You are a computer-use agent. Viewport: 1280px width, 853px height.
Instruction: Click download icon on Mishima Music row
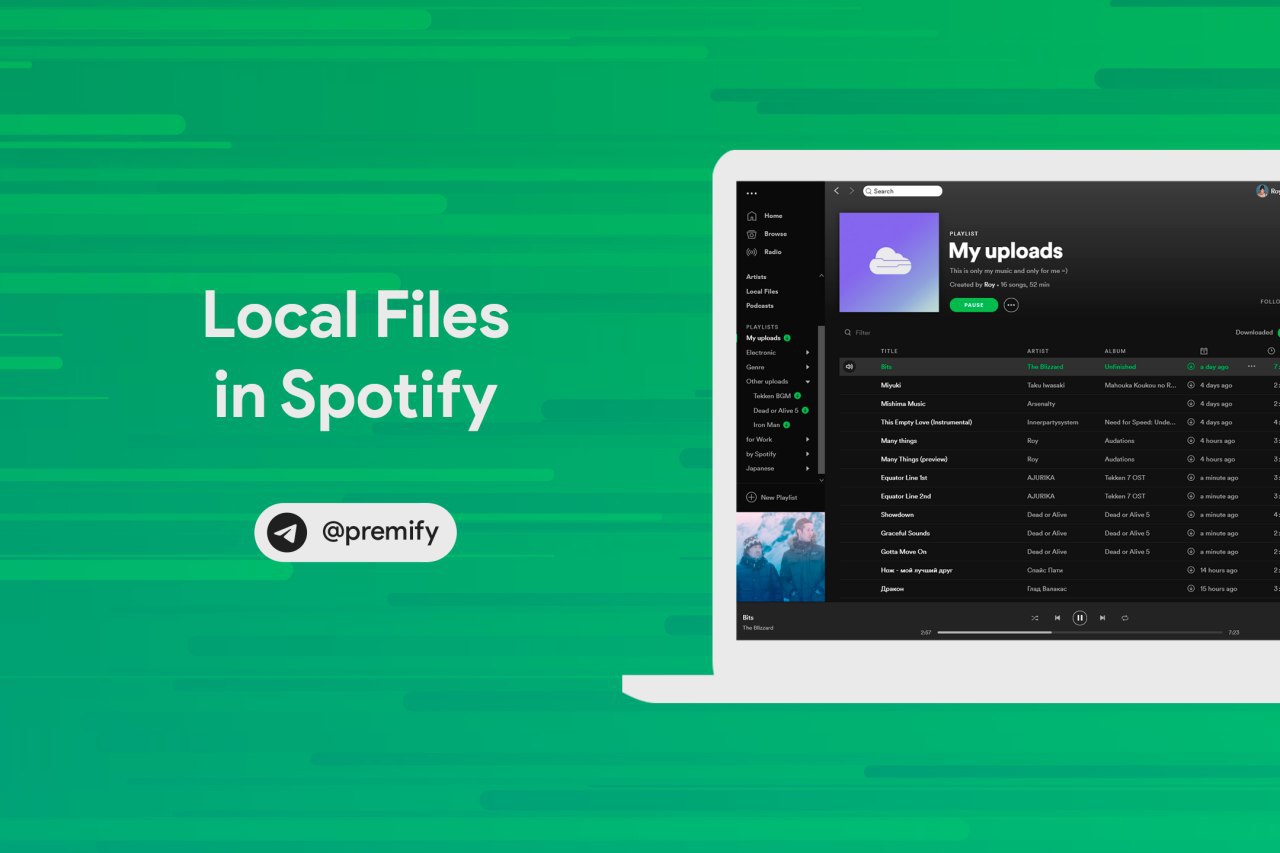(x=1191, y=404)
